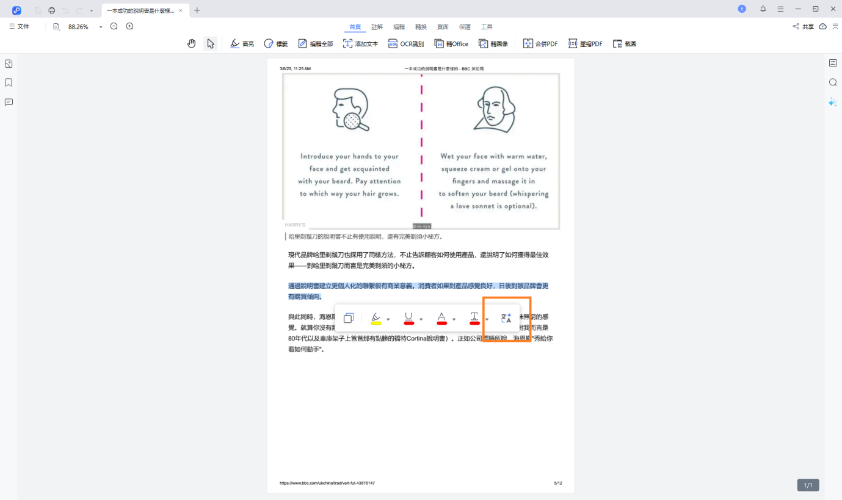Open the File menu

click(19, 26)
